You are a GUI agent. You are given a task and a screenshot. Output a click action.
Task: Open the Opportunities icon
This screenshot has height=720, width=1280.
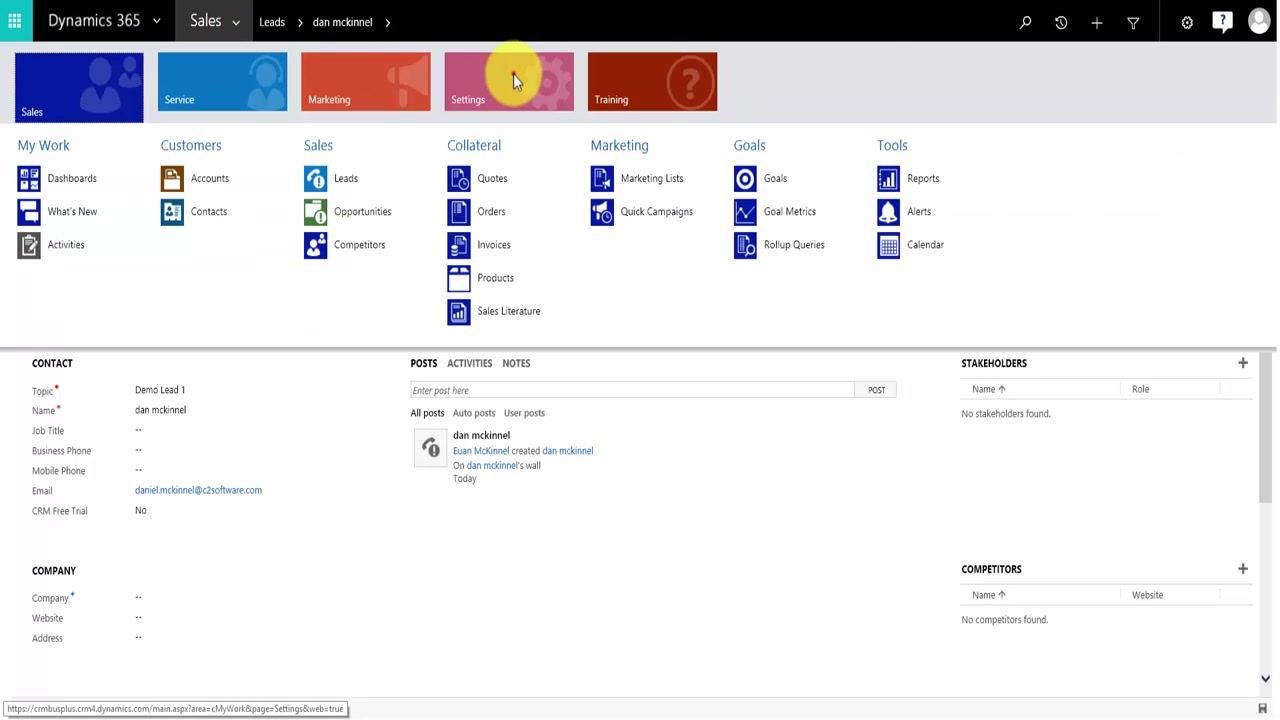[315, 211]
